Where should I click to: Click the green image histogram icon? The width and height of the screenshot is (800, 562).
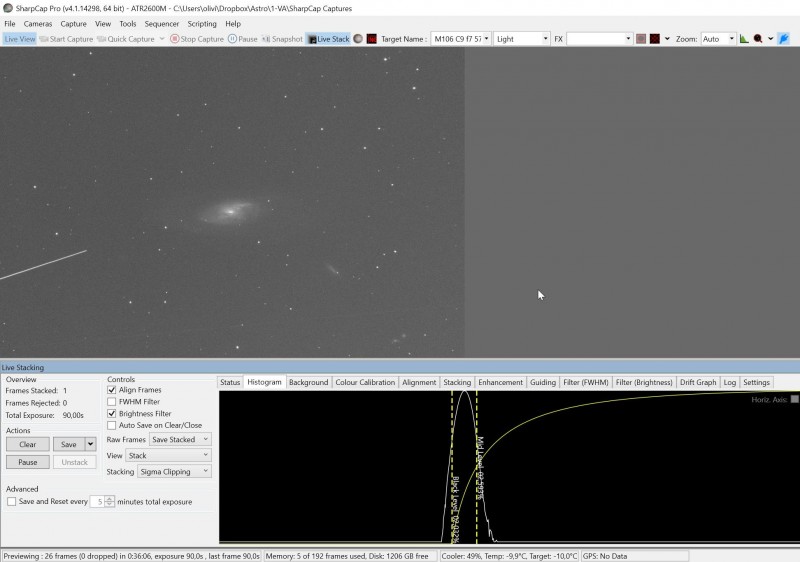coord(744,39)
